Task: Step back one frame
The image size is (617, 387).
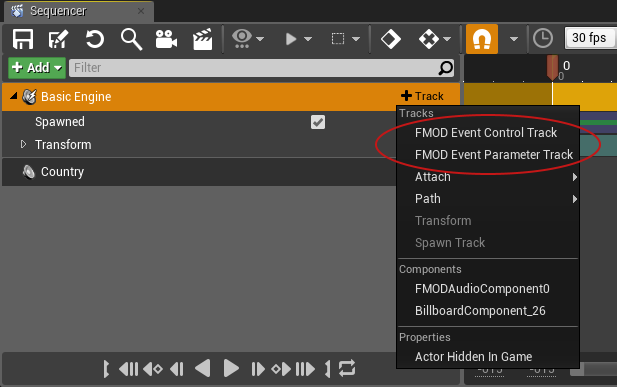Action: click(177, 369)
